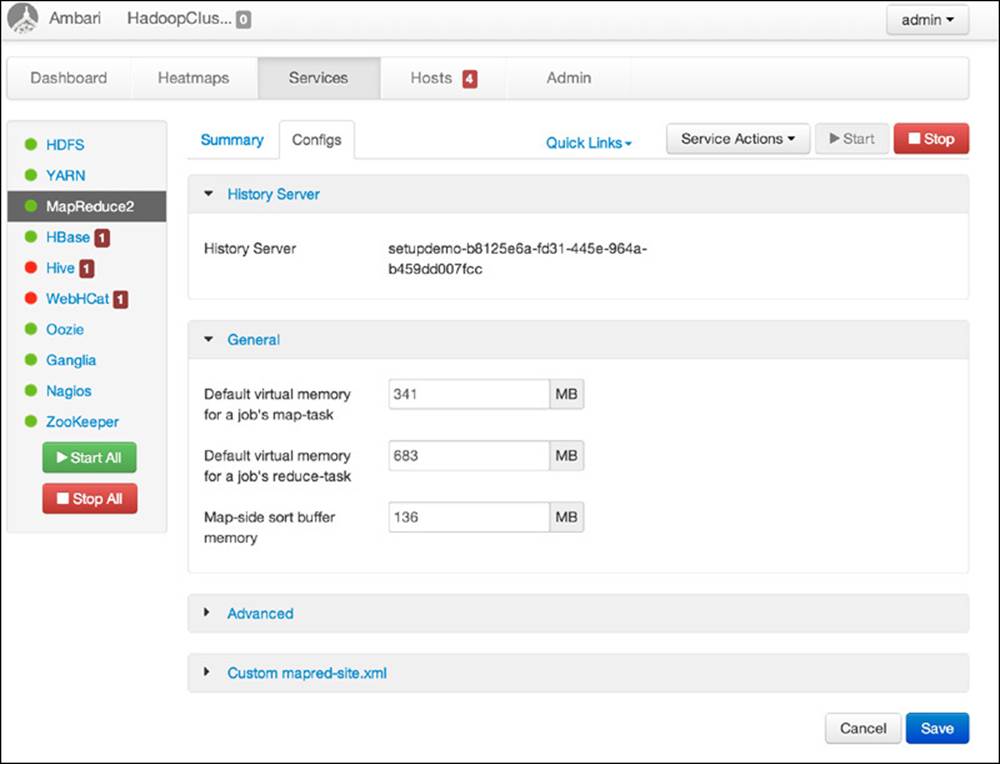Save the configuration changes

tap(937, 728)
